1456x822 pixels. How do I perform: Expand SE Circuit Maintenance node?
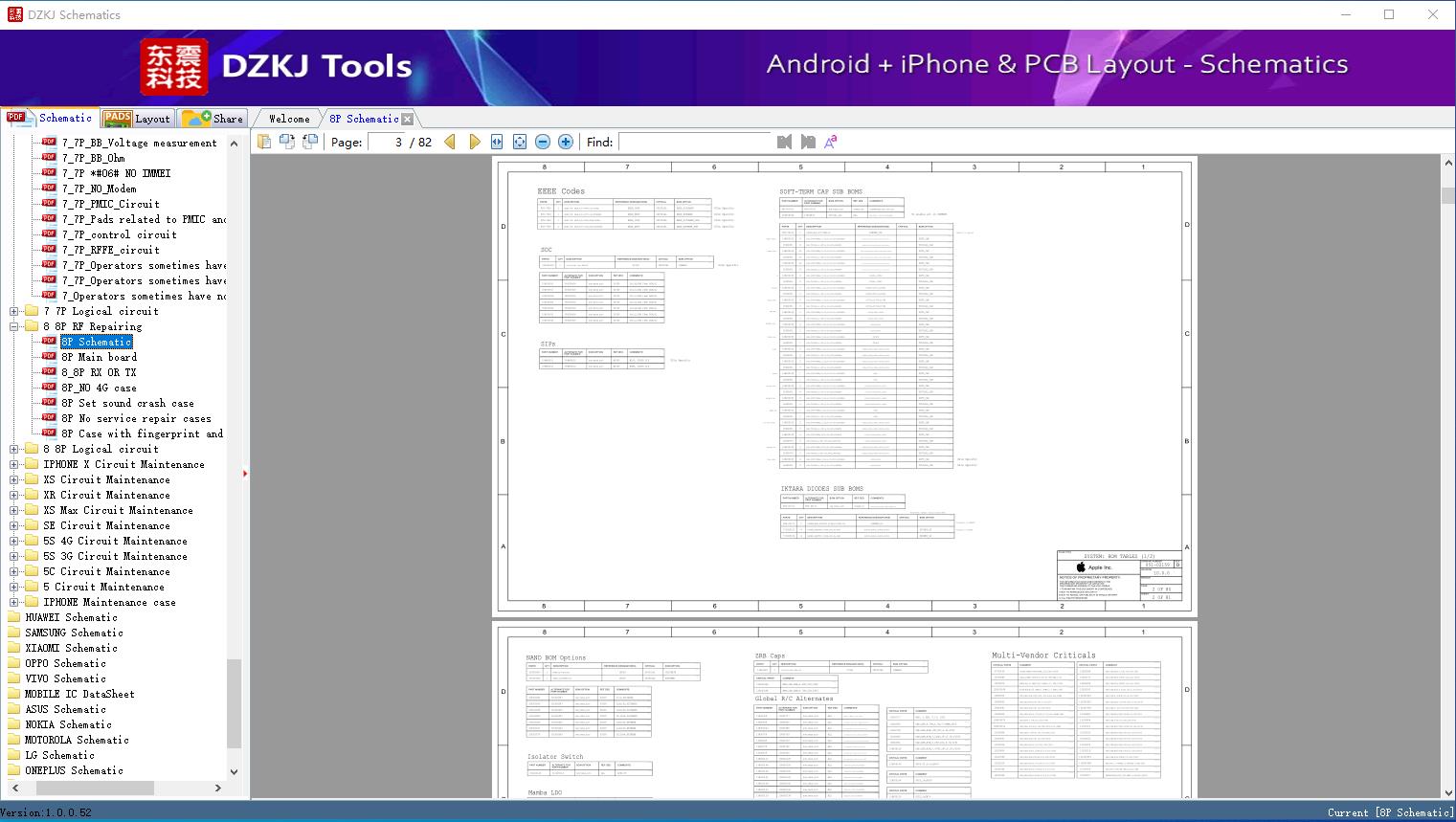[x=13, y=525]
